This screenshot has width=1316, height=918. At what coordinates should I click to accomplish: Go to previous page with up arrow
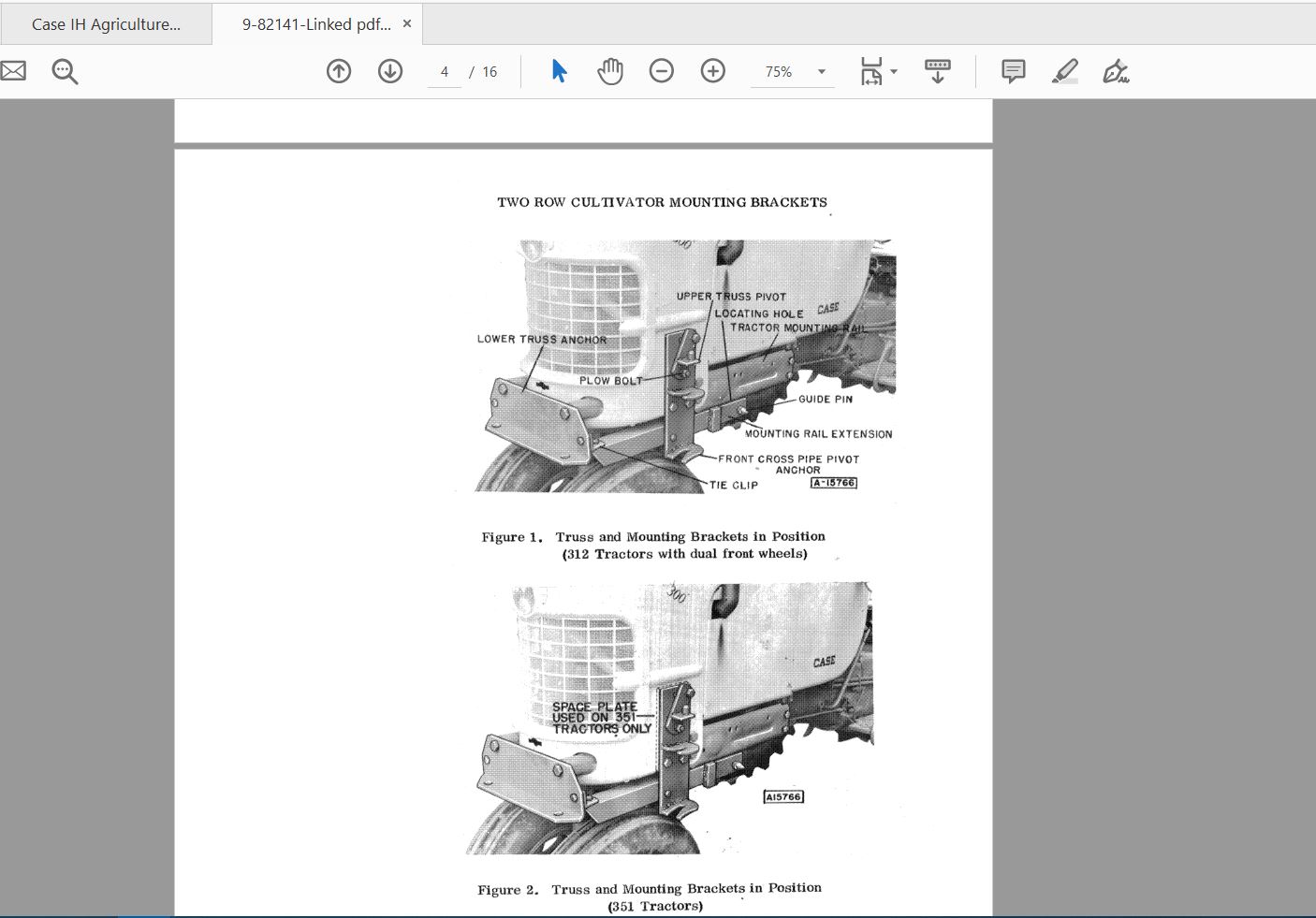click(339, 71)
